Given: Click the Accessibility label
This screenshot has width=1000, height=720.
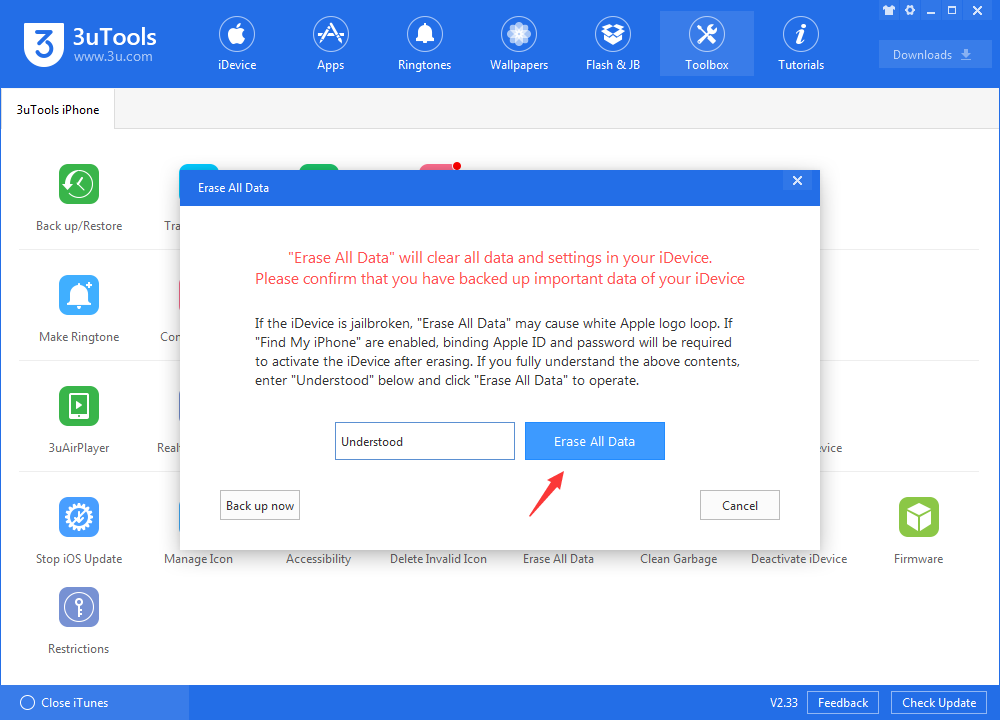Looking at the screenshot, I should [x=318, y=559].
